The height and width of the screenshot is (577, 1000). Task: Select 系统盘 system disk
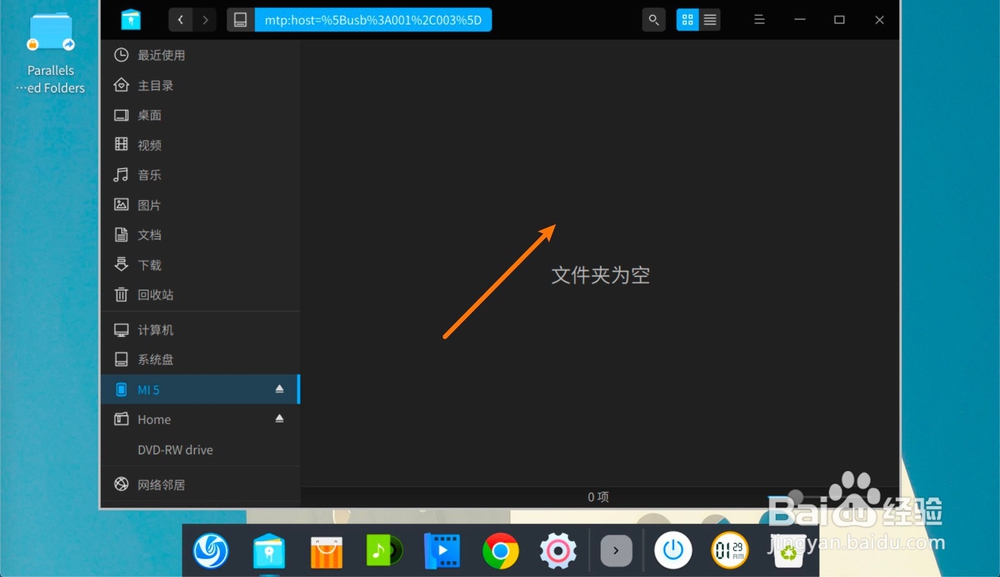(x=200, y=360)
